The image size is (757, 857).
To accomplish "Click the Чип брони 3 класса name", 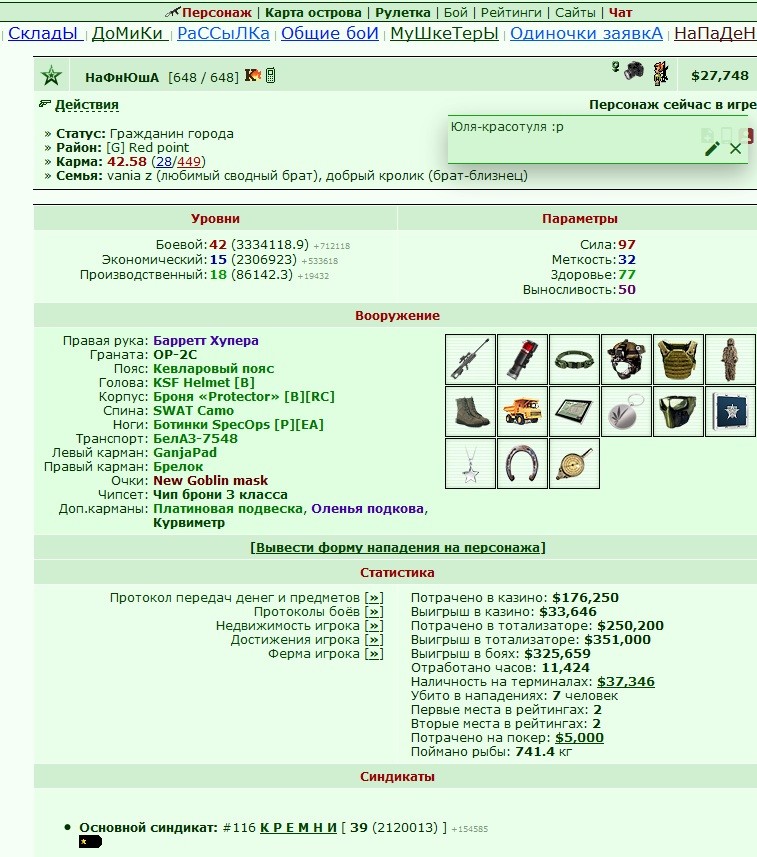I will [x=220, y=495].
